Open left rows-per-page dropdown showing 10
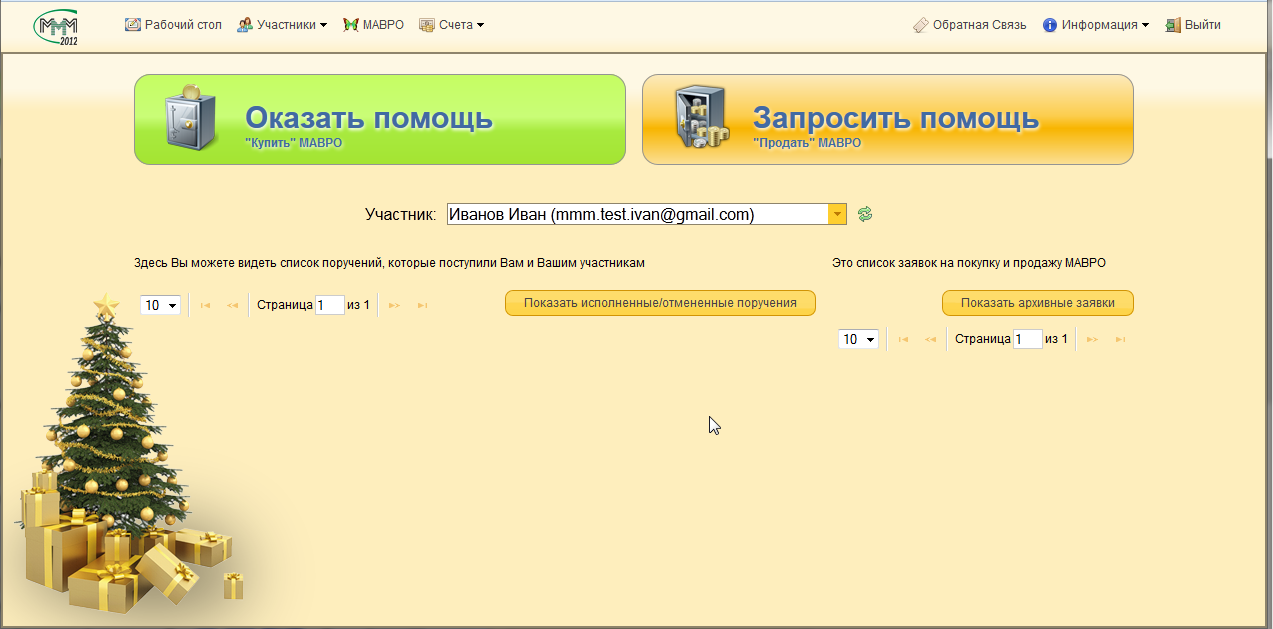Viewport: 1273px width, 629px height. [x=160, y=305]
